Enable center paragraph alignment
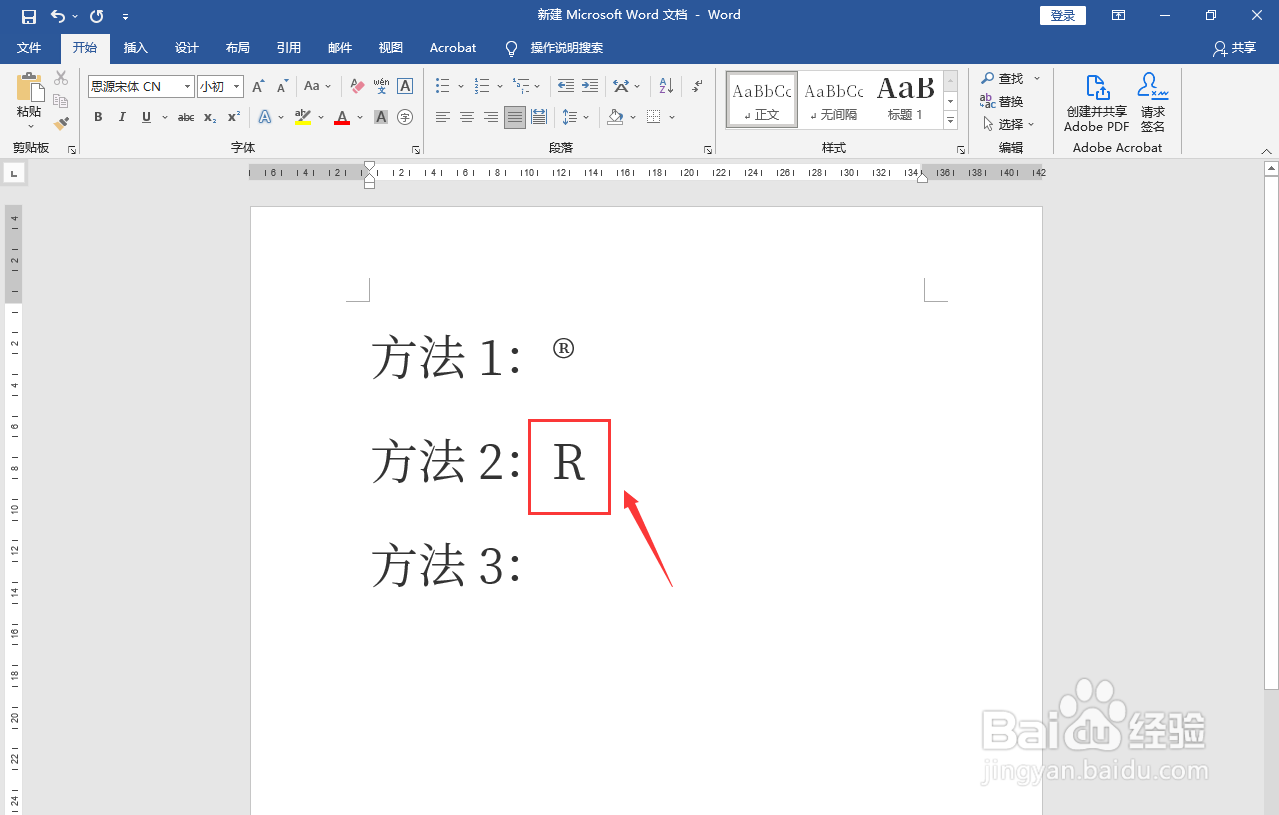Viewport: 1279px width, 815px height. pyautogui.click(x=466, y=117)
